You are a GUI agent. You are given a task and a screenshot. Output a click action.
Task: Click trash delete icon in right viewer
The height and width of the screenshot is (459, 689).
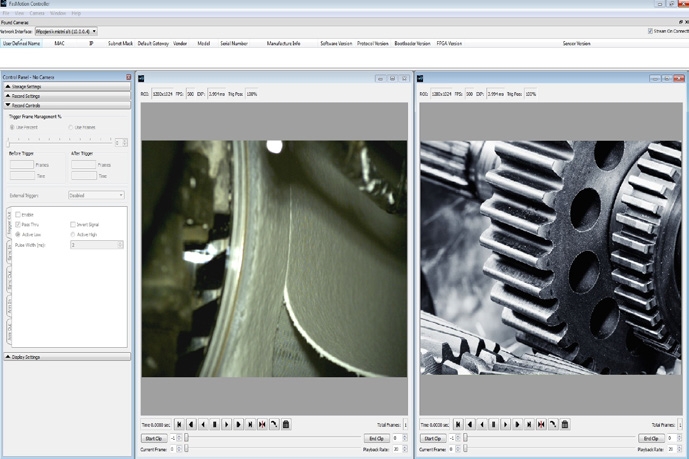565,424
